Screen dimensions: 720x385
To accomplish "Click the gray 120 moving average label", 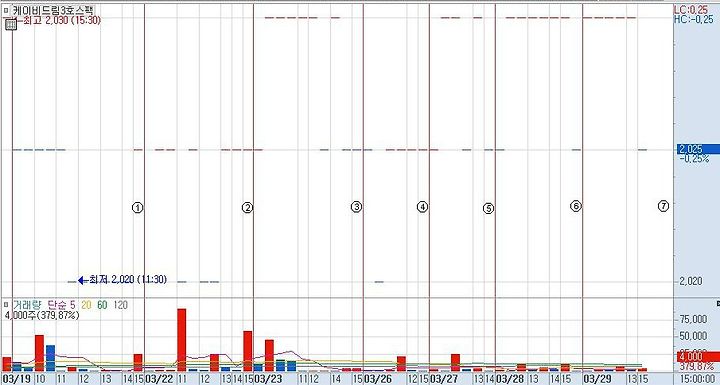I will point(120,305).
